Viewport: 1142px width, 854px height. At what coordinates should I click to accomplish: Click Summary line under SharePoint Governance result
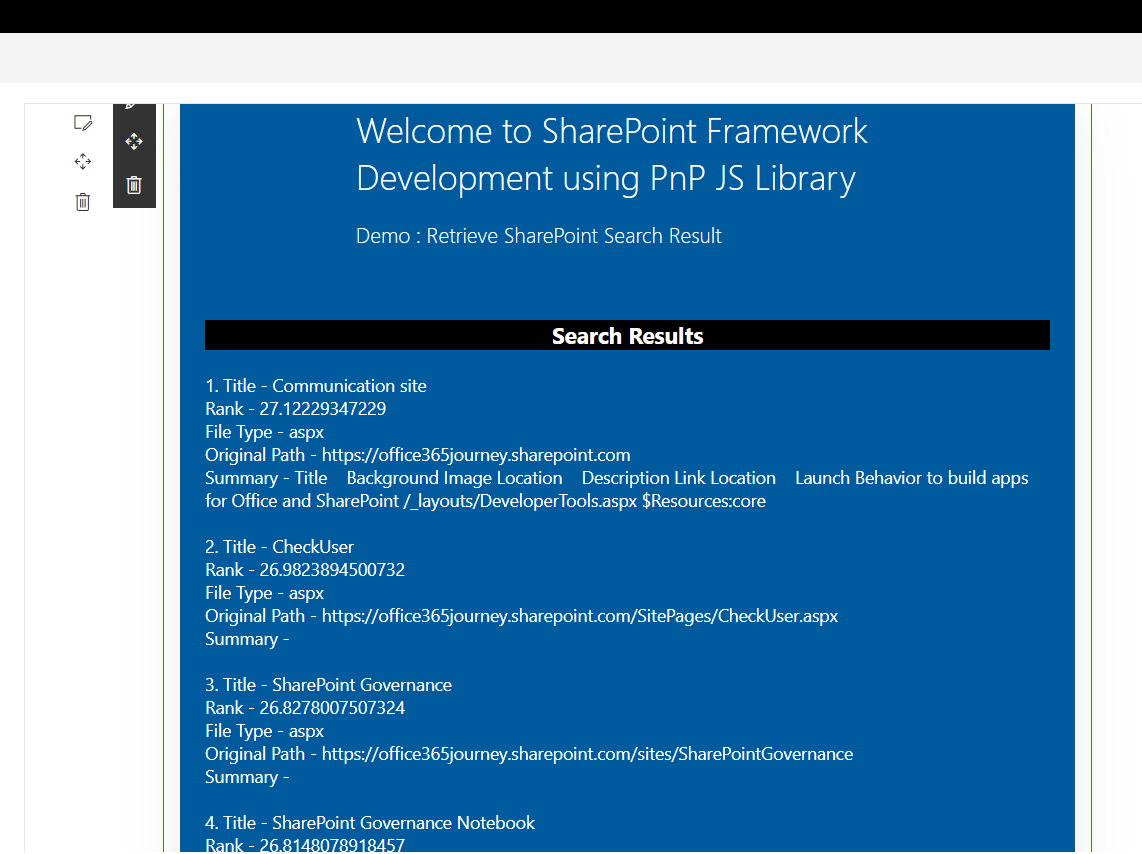247,777
